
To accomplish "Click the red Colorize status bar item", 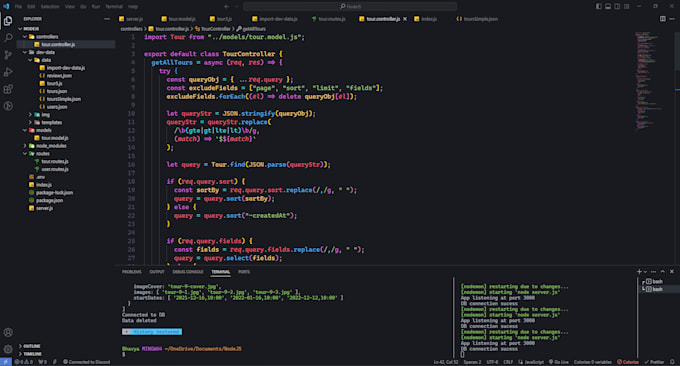I will pyautogui.click(x=628, y=362).
